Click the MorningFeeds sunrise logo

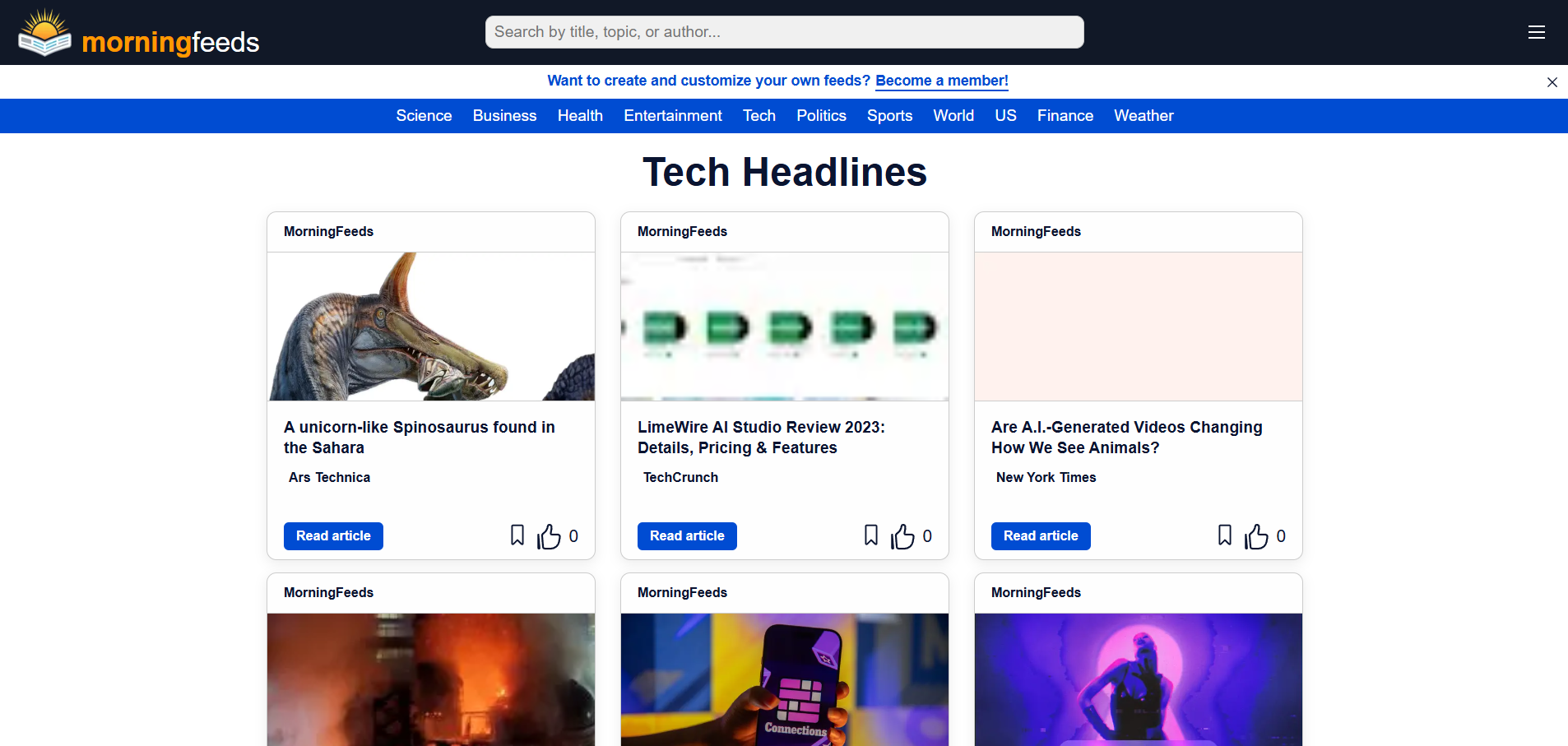(44, 33)
